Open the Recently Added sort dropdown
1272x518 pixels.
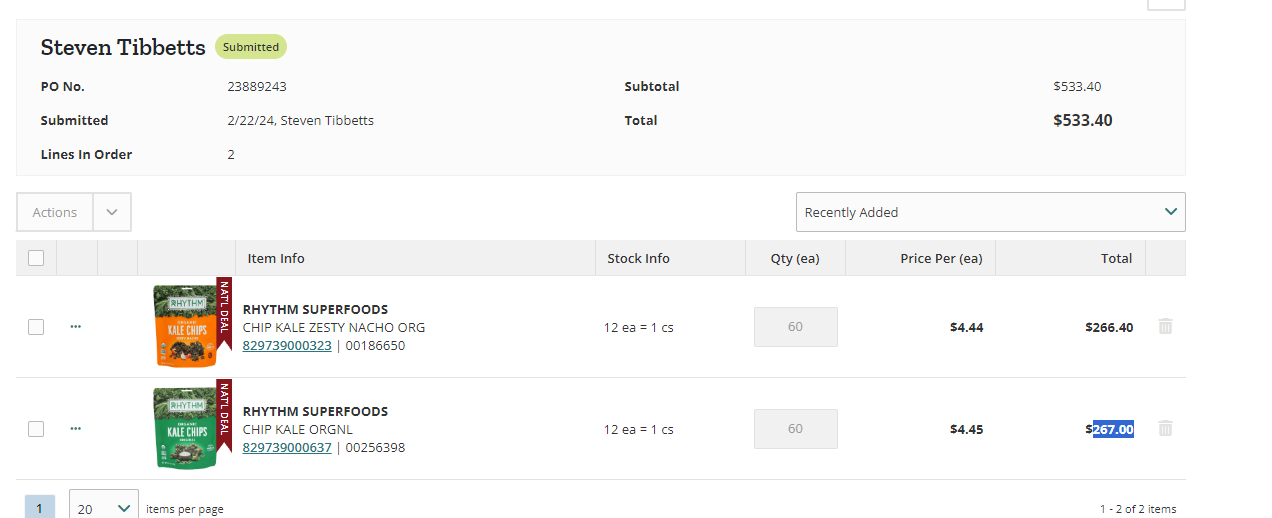click(x=991, y=212)
